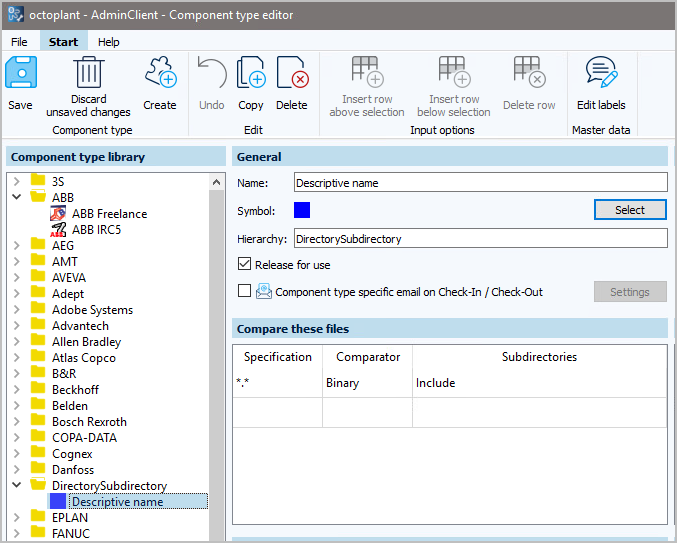Select Danfoss in the library
This screenshot has width=677, height=543.
coord(73,469)
